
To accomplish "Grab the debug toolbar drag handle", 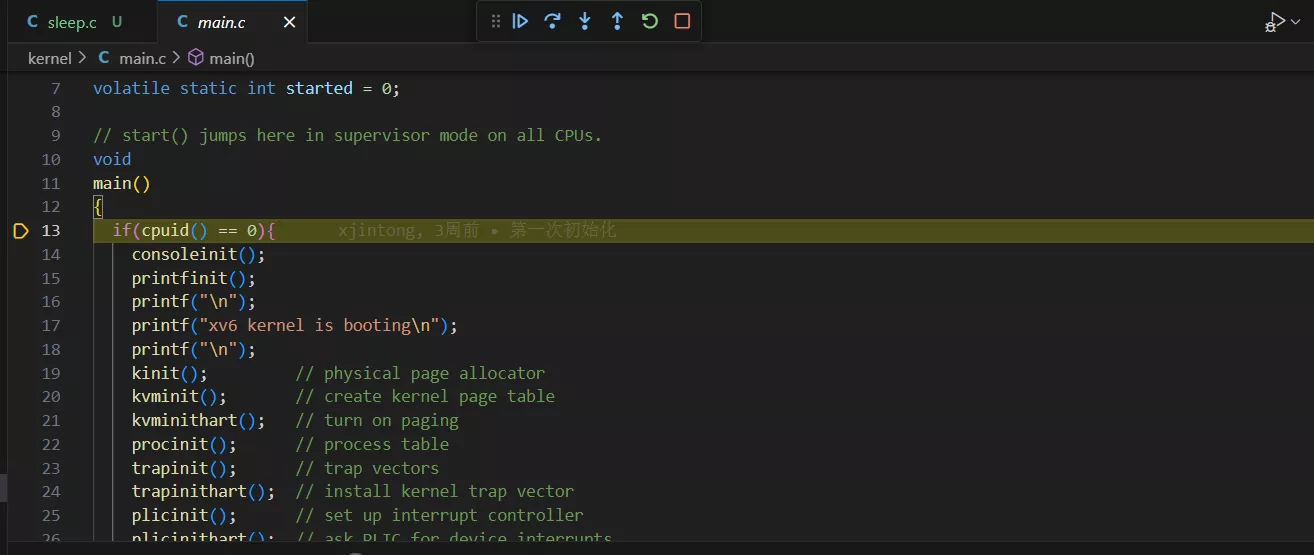I will [x=496, y=21].
